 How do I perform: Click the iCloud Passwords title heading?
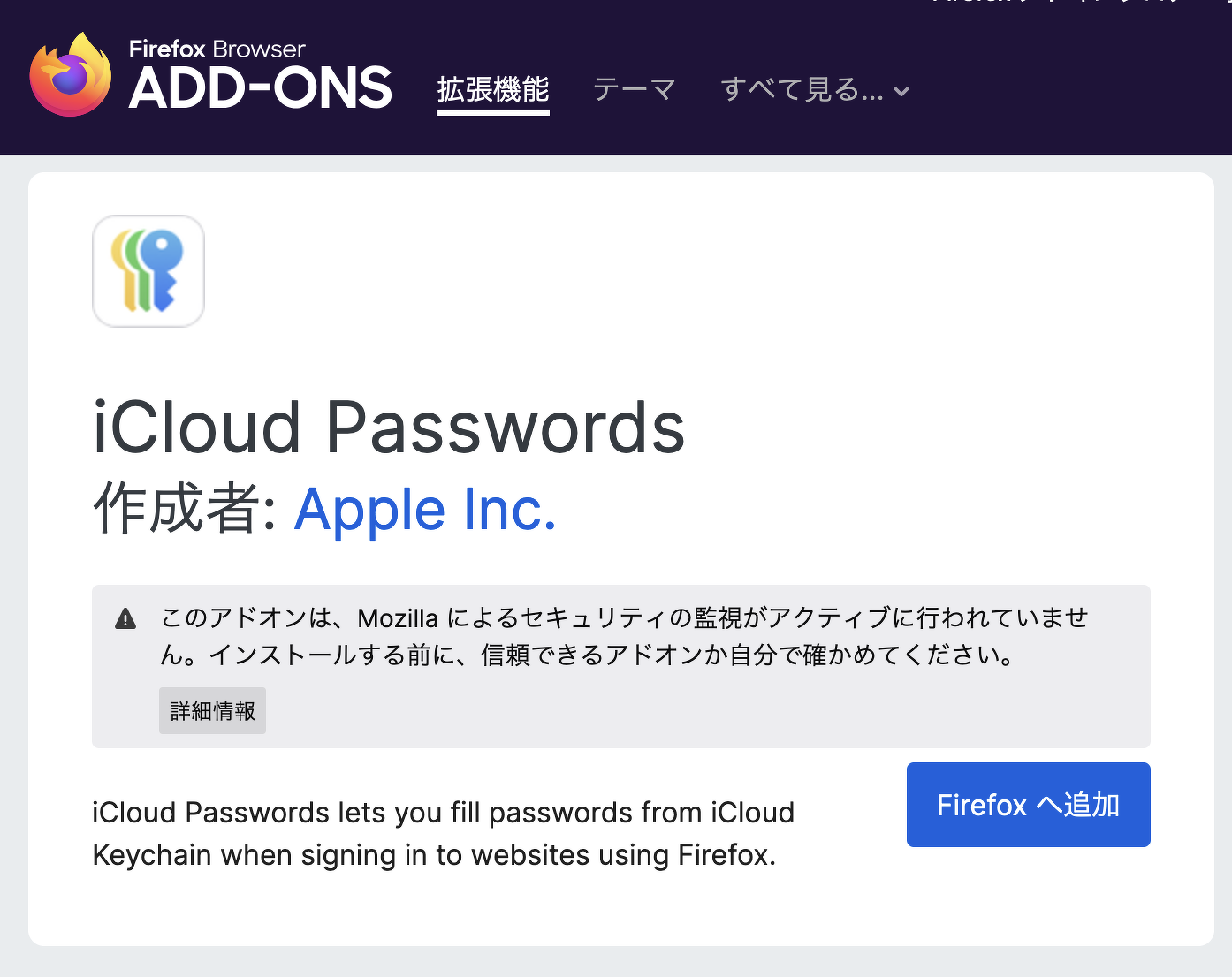point(389,428)
